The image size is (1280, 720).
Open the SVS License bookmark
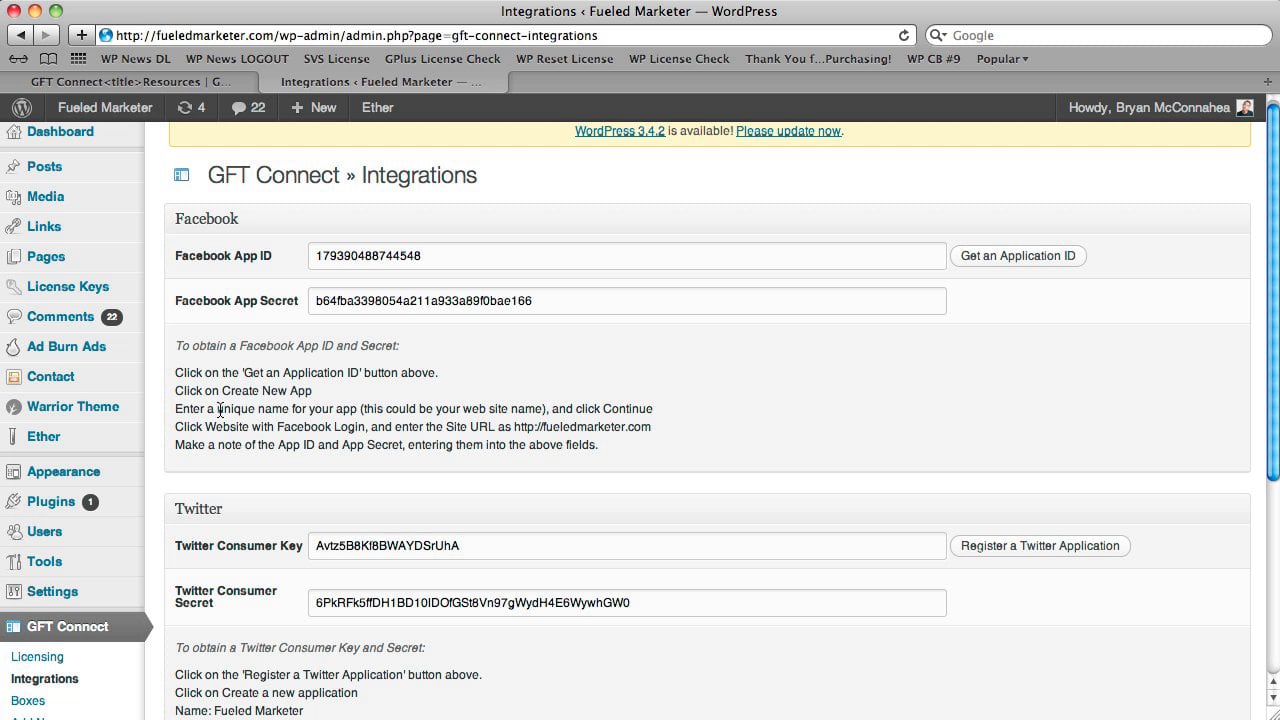click(x=337, y=59)
